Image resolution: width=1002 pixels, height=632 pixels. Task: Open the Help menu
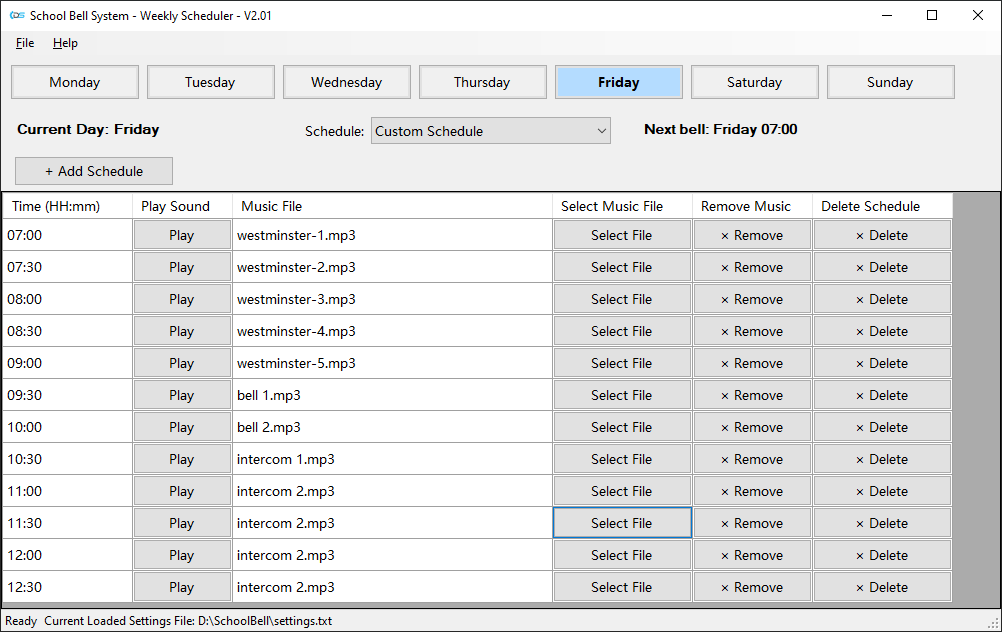[x=65, y=43]
